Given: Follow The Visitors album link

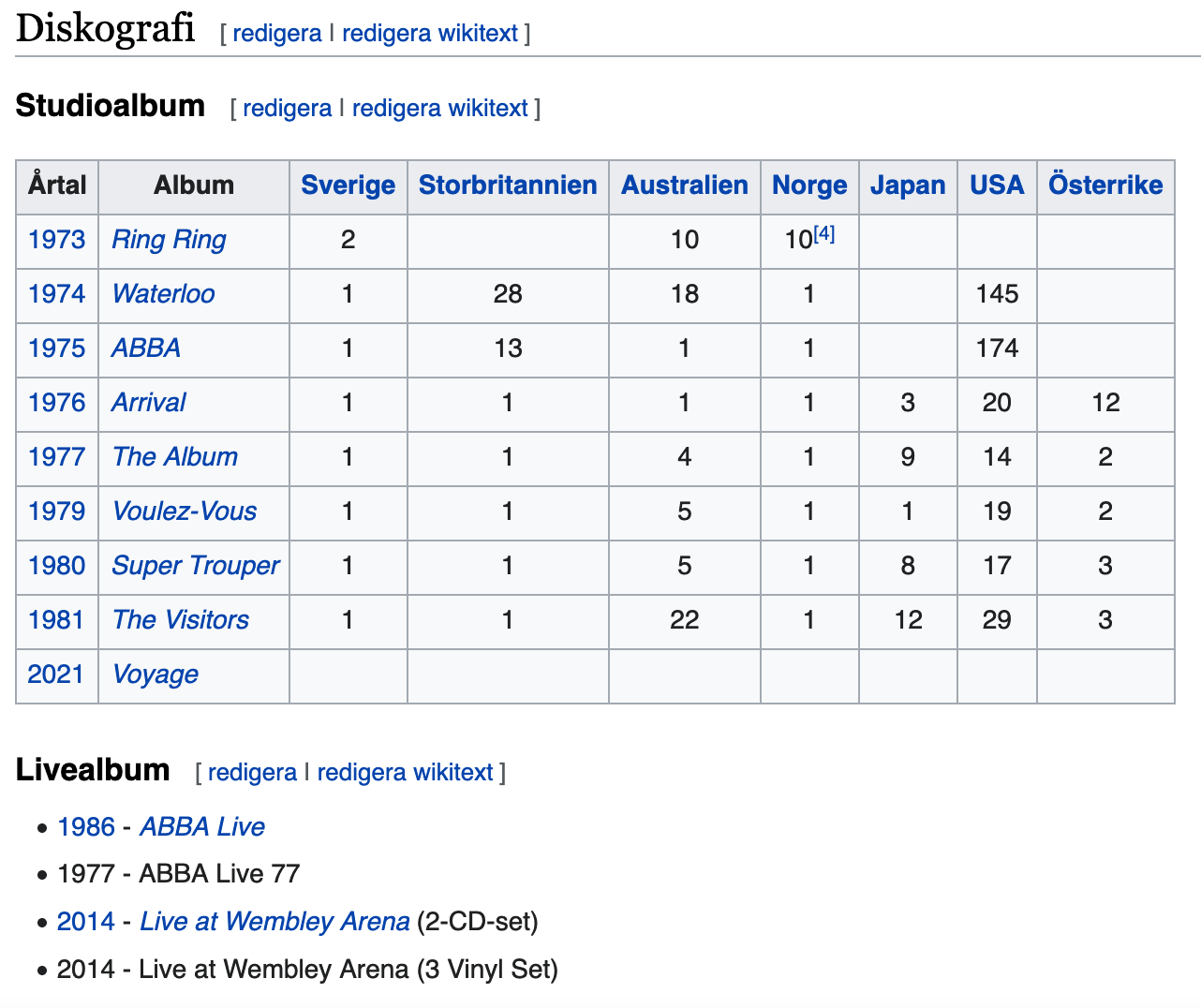Looking at the screenshot, I should tap(180, 620).
